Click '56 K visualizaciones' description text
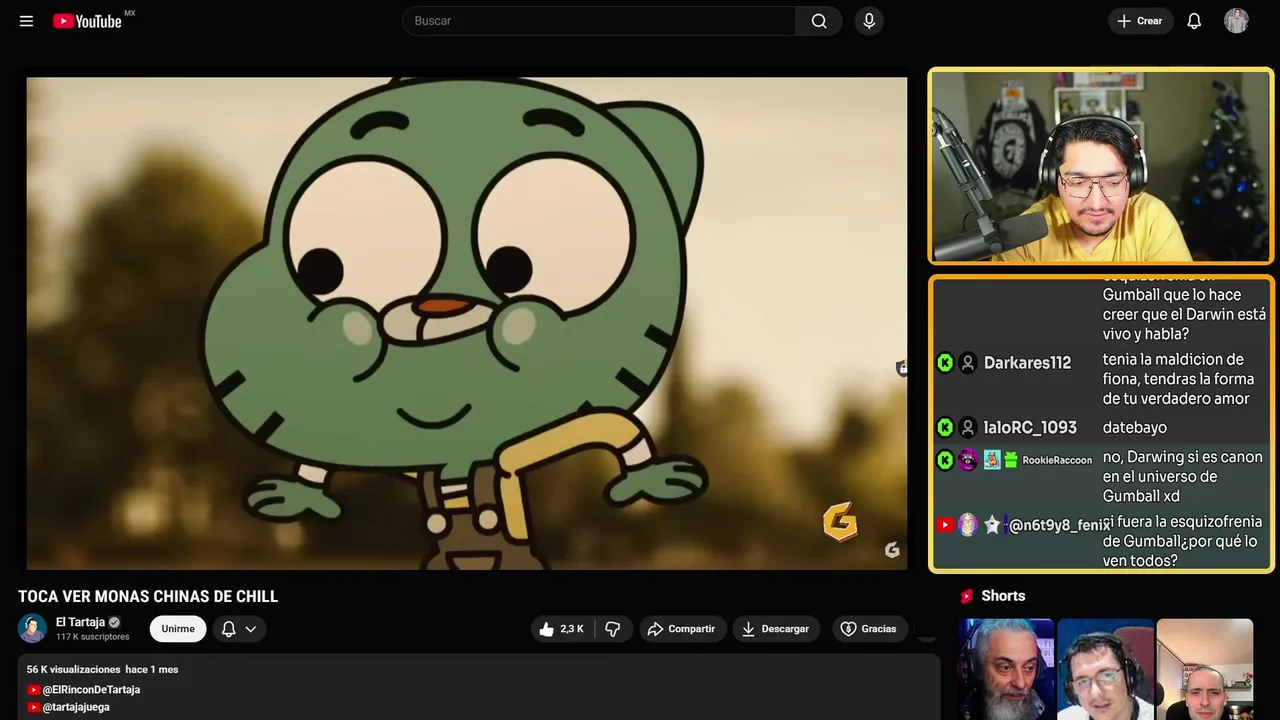 tap(74, 669)
